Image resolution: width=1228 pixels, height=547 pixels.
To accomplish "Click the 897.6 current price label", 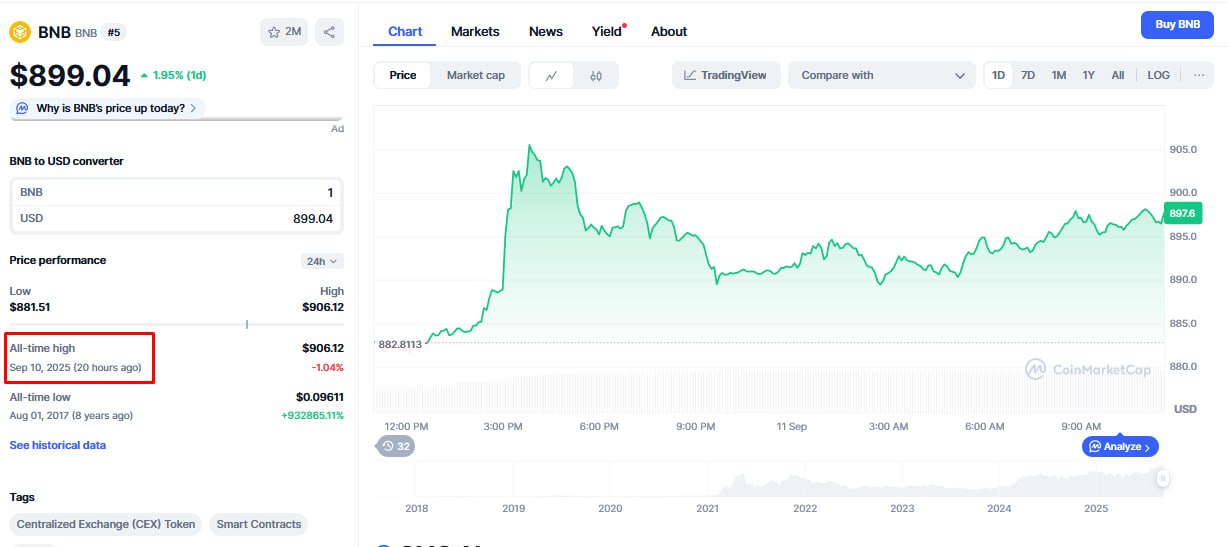I will pos(1183,213).
